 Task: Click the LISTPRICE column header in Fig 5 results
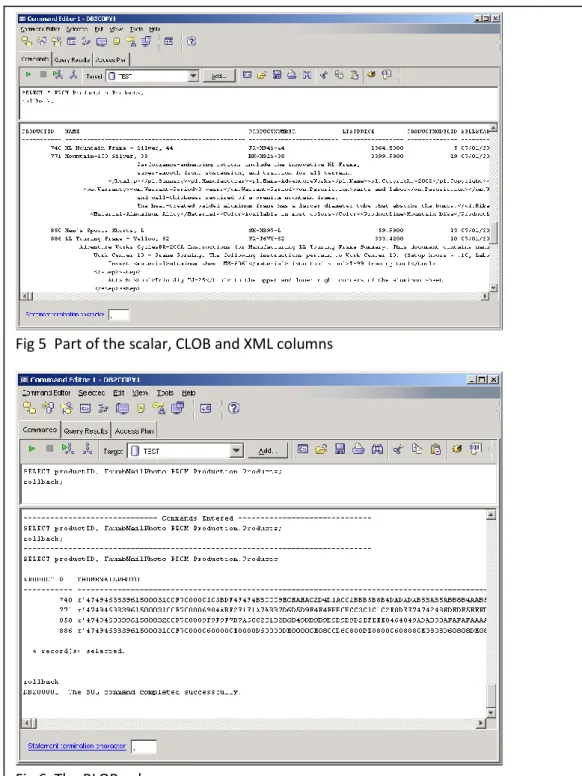358,131
